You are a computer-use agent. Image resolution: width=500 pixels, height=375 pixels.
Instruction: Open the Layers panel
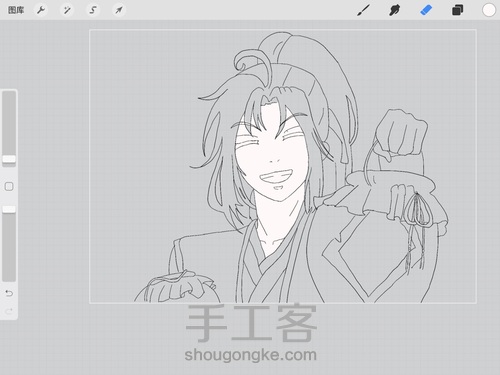457,10
